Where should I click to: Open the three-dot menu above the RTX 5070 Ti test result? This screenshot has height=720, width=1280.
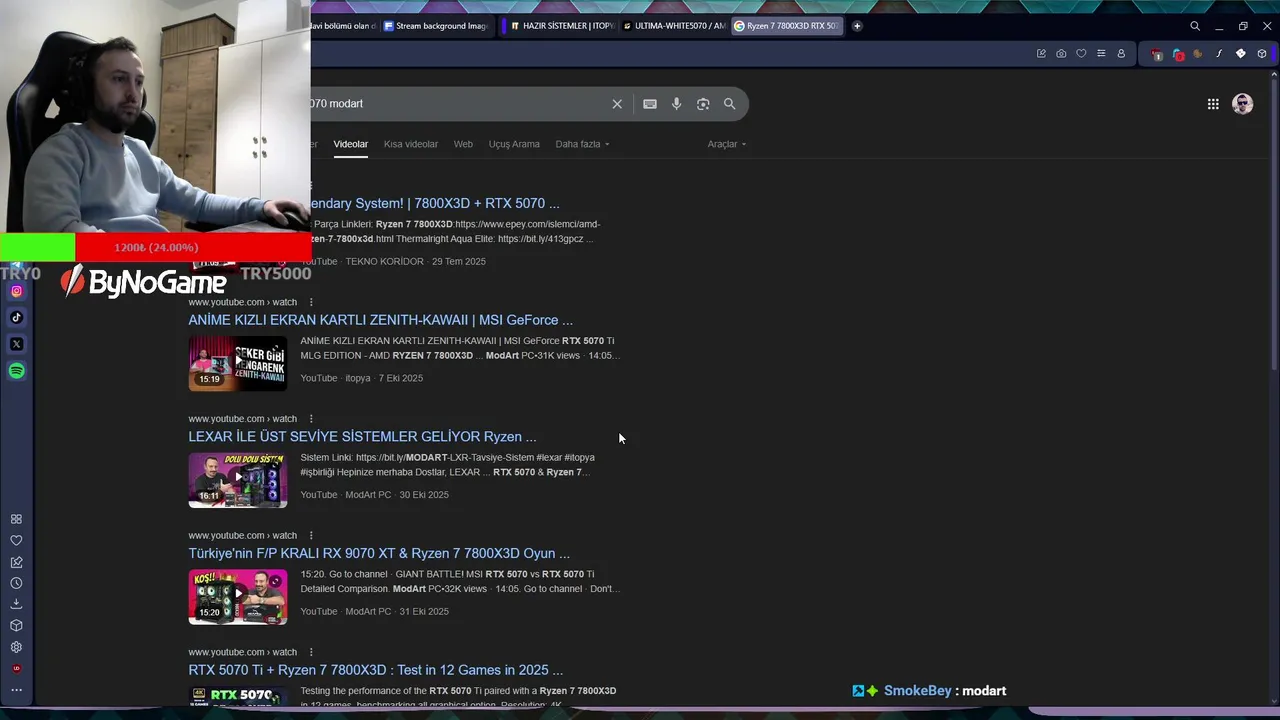pos(311,652)
